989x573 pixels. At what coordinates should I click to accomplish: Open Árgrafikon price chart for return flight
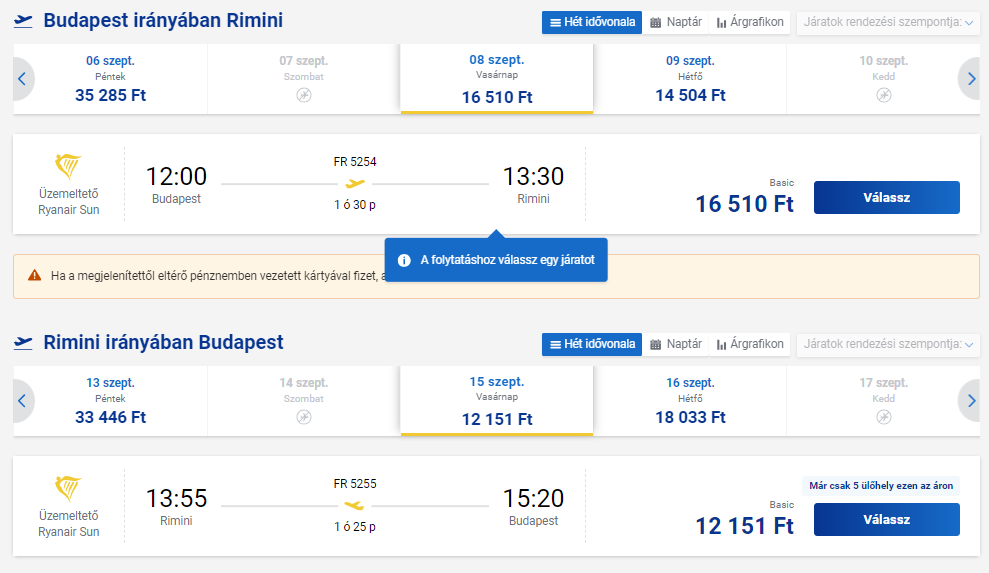749,344
